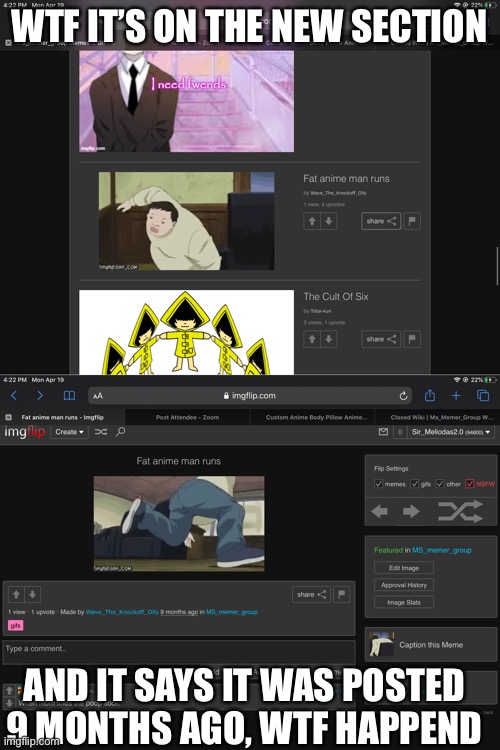500x750 pixels.
Task: Play the running legs gif on detail page
Action: (x=179, y=524)
